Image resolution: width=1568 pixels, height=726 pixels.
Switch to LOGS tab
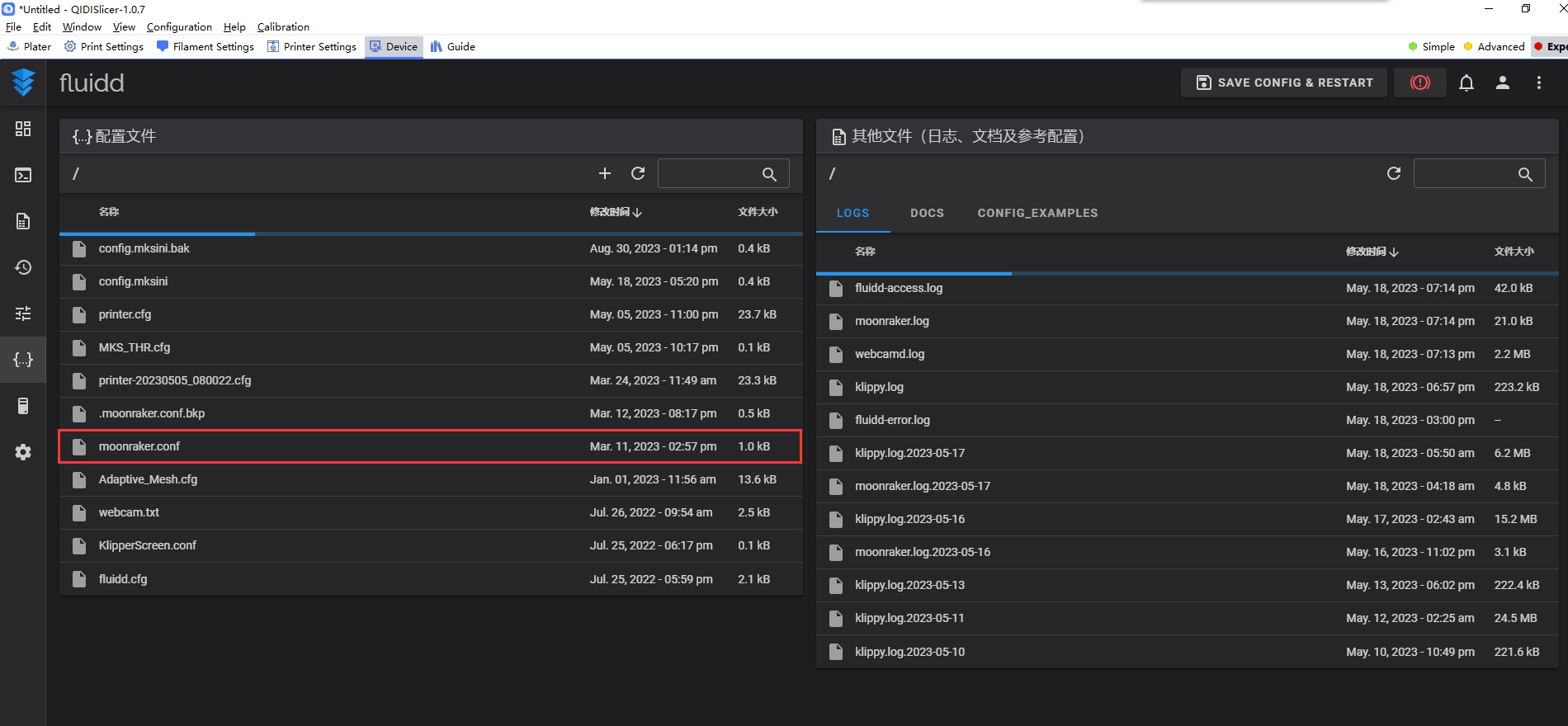click(852, 213)
